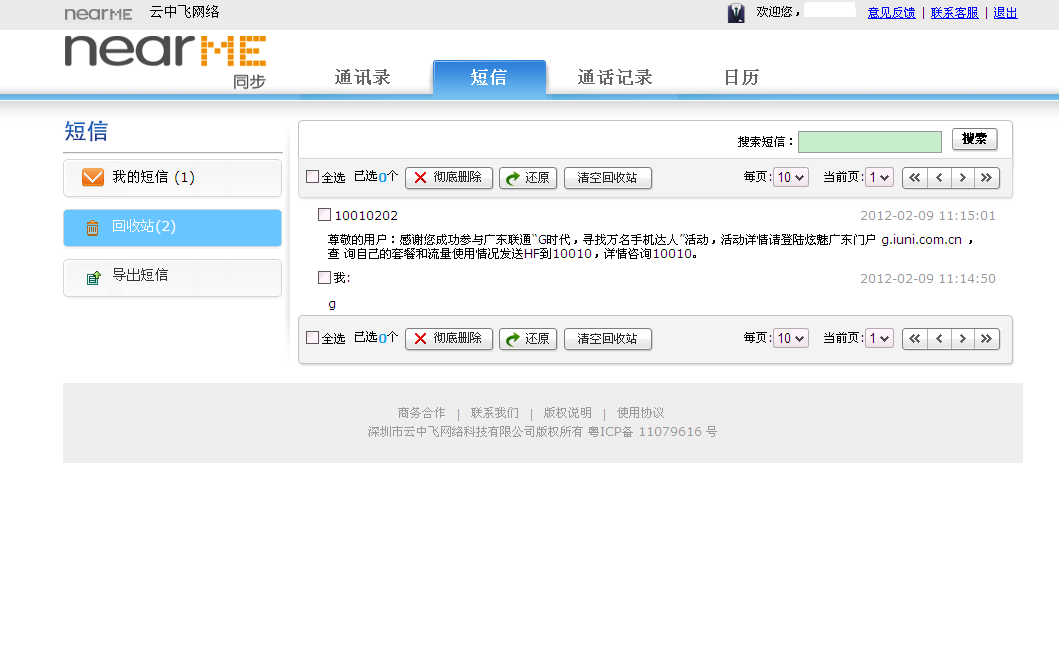Go to first page in top pager
Viewport: 1059px width, 669px height.
[914, 178]
